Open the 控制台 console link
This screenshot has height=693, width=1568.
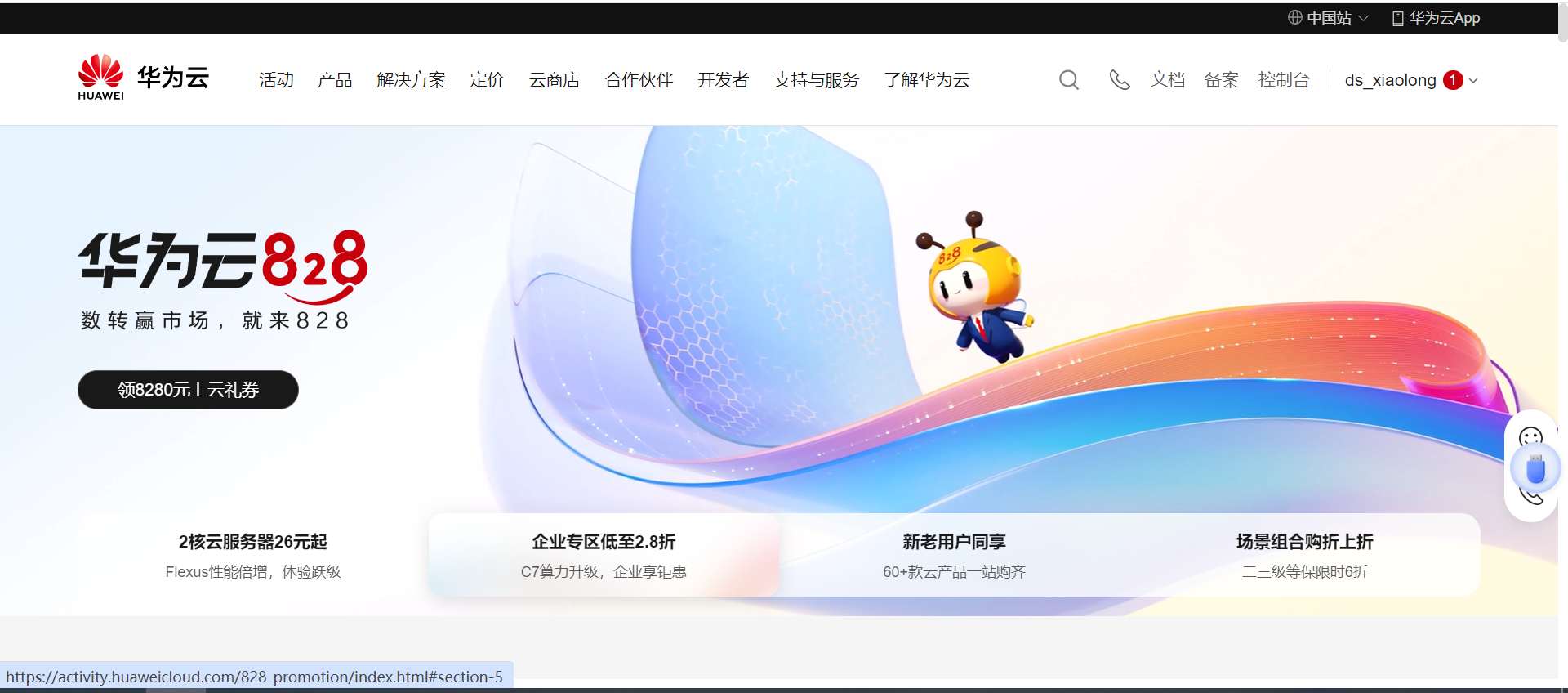1284,80
